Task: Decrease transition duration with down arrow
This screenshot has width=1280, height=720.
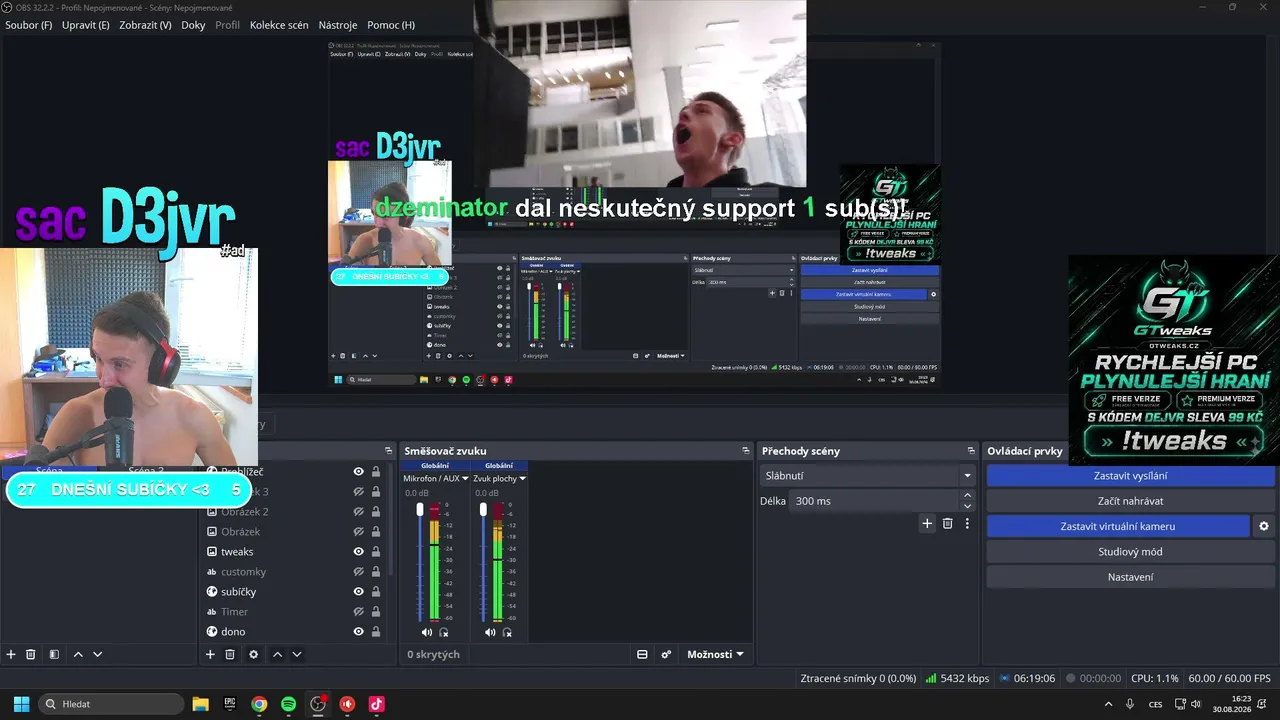Action: (x=967, y=506)
